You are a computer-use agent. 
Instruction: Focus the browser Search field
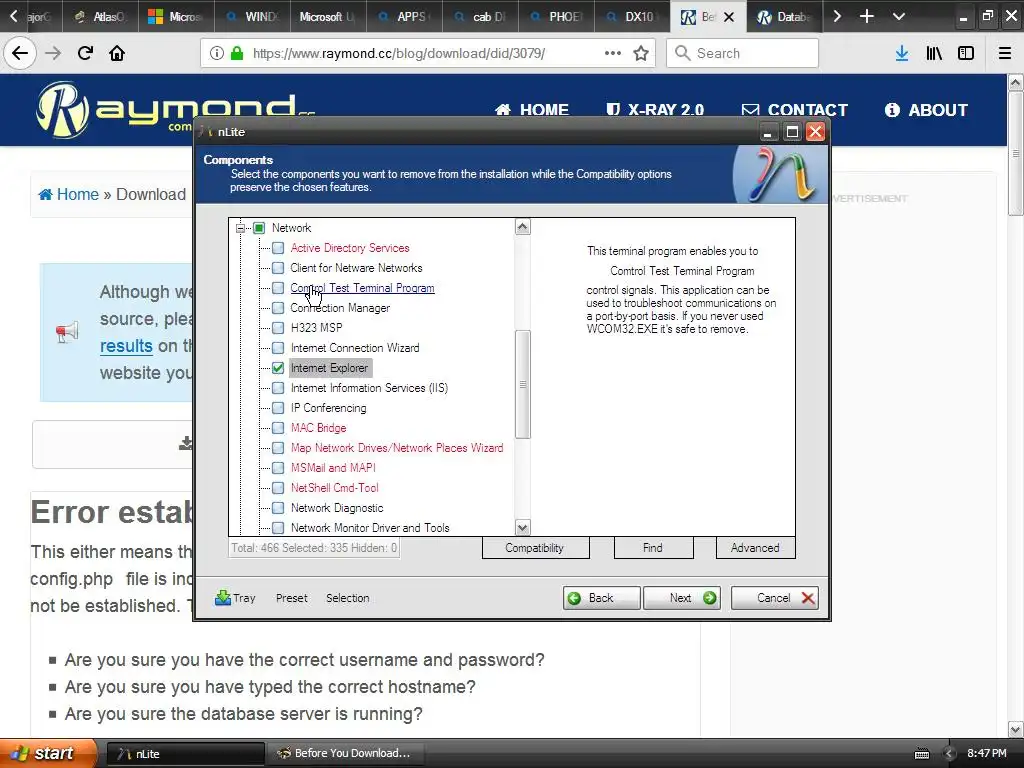[x=743, y=53]
